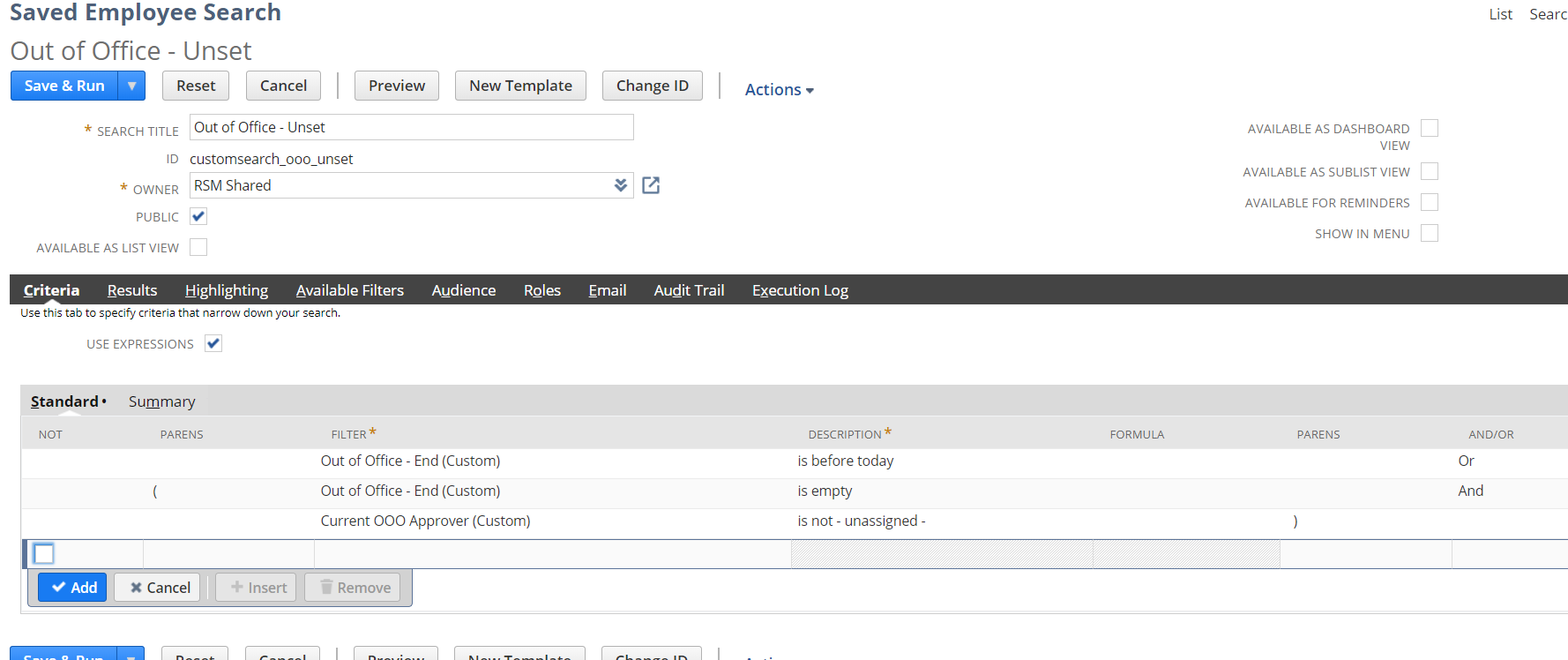This screenshot has width=1568, height=660.
Task: Check the Show in Menu box
Action: (x=1429, y=233)
